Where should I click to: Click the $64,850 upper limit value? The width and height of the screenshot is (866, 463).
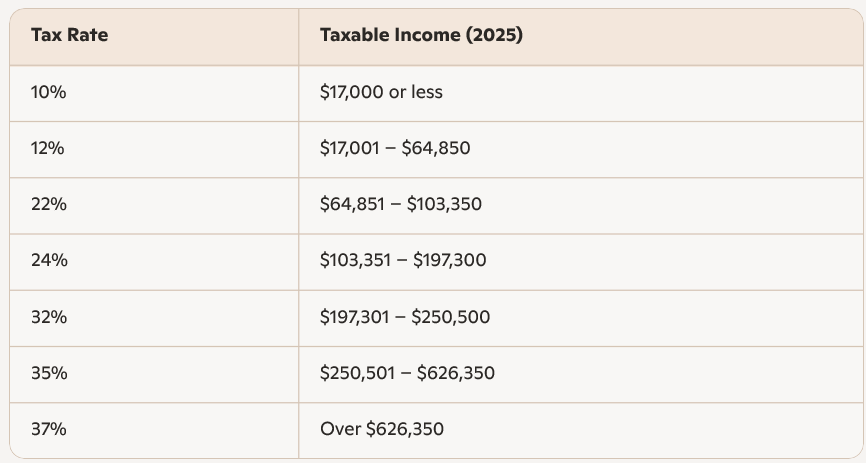coord(436,148)
